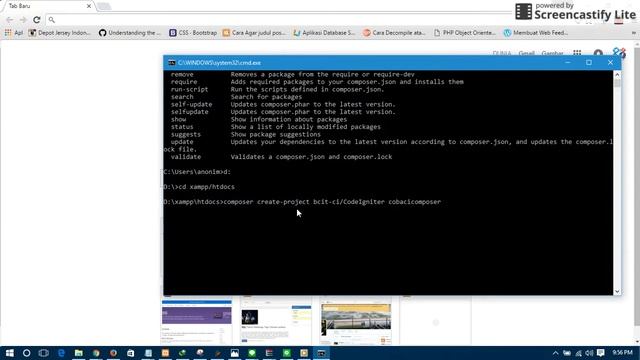Screen dimensions: 640x360
Task: Open Cortana search circle in taskbar
Action: click(x=27, y=353)
